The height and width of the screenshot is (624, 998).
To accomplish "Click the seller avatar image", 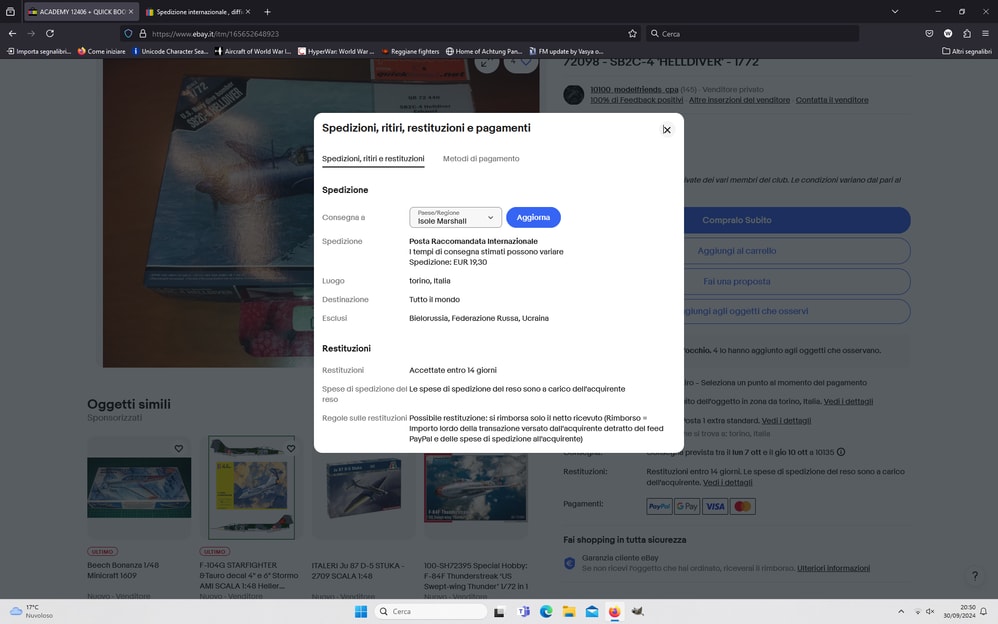I will coord(573,95).
